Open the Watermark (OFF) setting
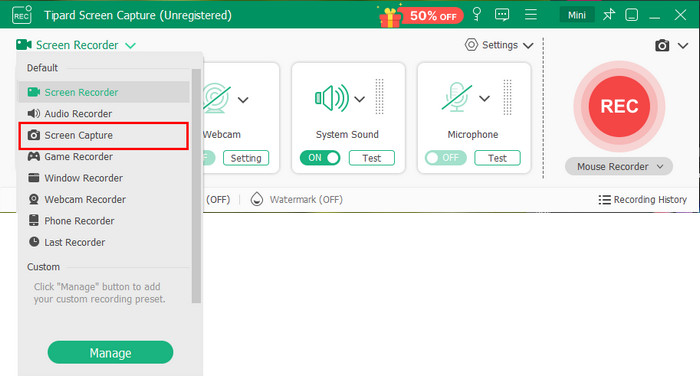700x376 pixels. (x=306, y=200)
